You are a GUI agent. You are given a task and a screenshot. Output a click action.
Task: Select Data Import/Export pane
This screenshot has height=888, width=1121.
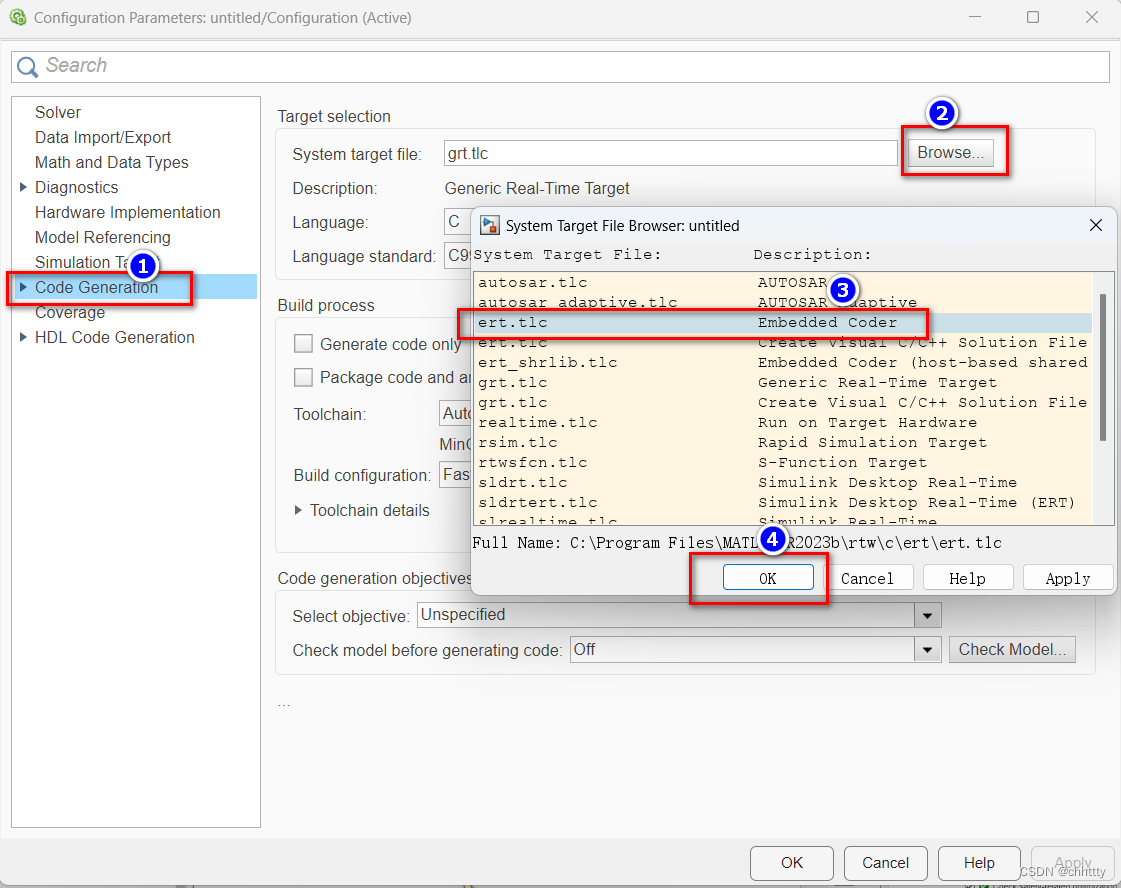103,137
